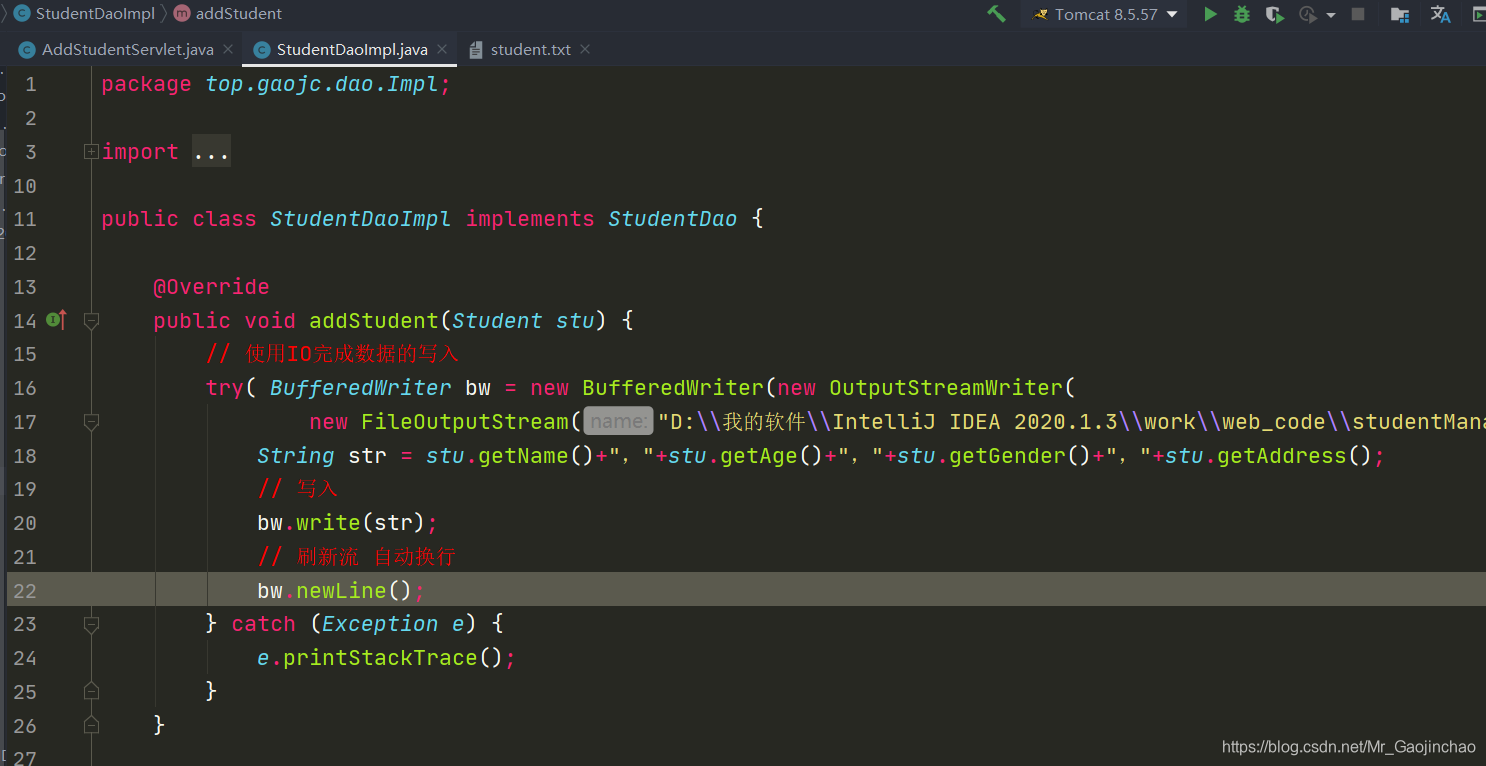Click the addStudent method name on line 14
Screen dimensions: 1486x766
point(374,321)
